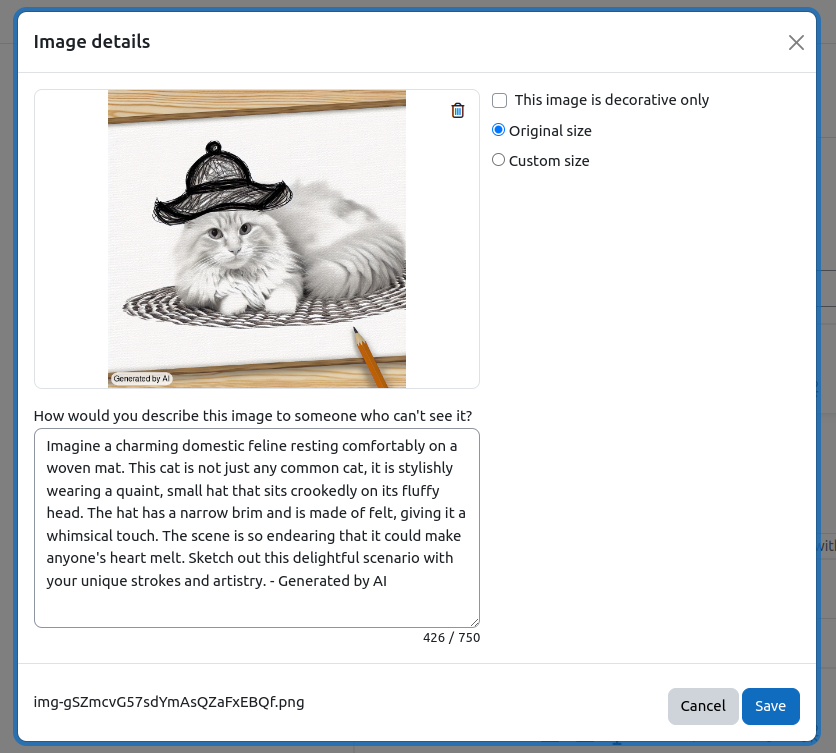Viewport: 836px width, 753px height.
Task: Click the file name img-gSZmcvG57sdYmAsQZaFxEBQf.png
Action: tap(169, 702)
